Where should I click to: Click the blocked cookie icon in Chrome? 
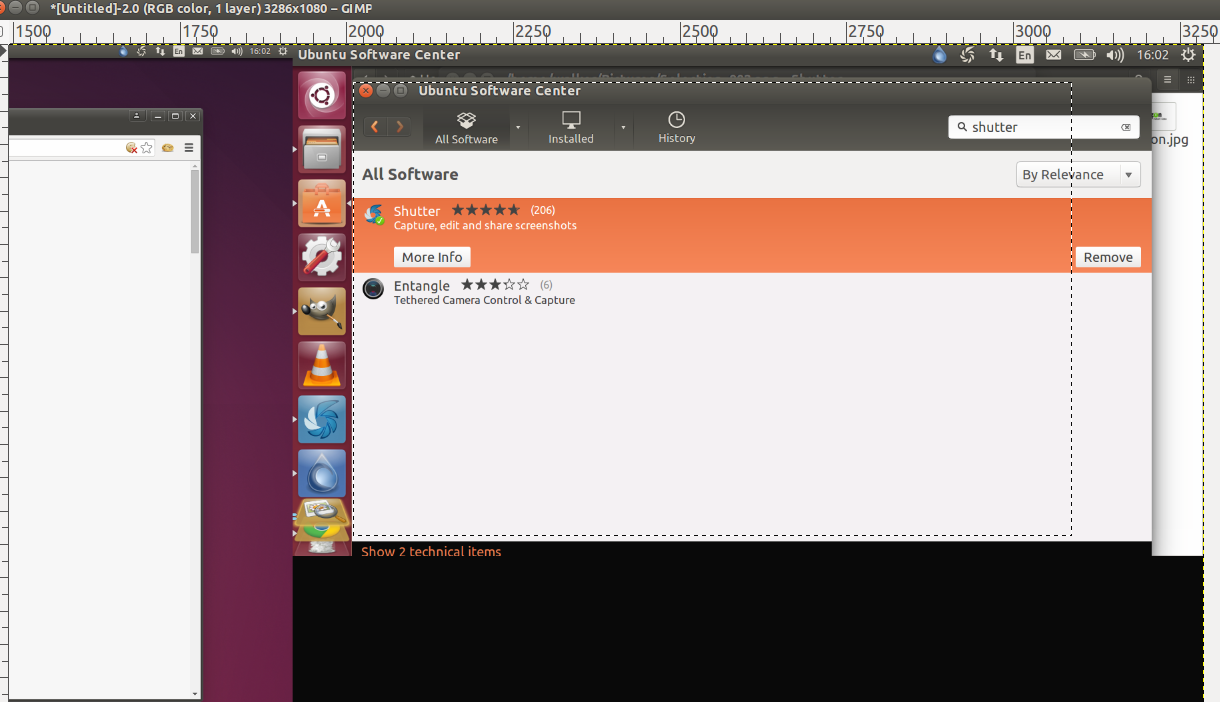131,147
